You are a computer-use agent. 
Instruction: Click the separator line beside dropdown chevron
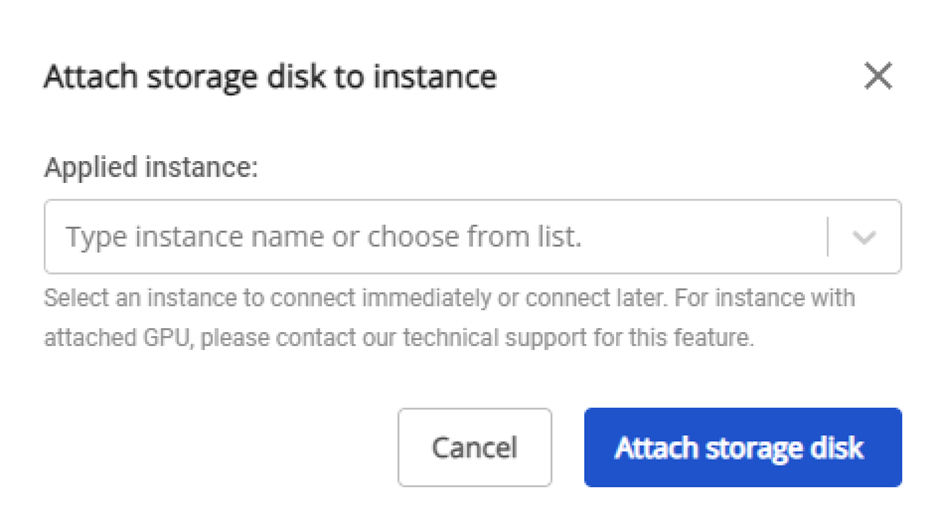pyautogui.click(x=828, y=238)
